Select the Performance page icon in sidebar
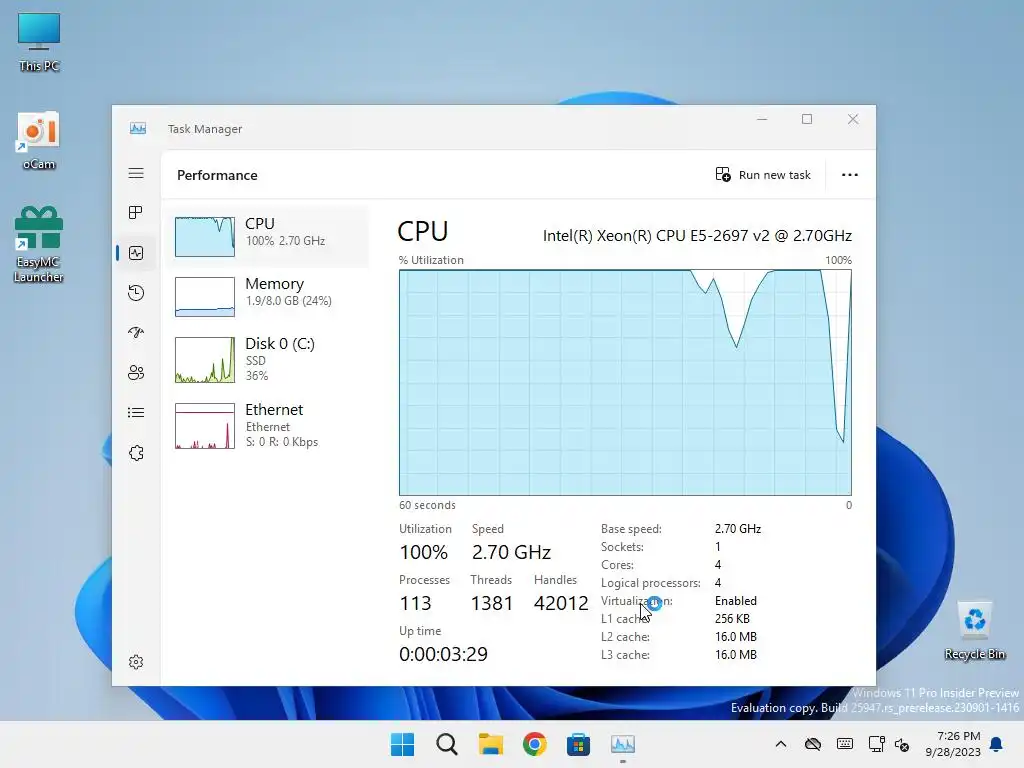 pos(136,253)
